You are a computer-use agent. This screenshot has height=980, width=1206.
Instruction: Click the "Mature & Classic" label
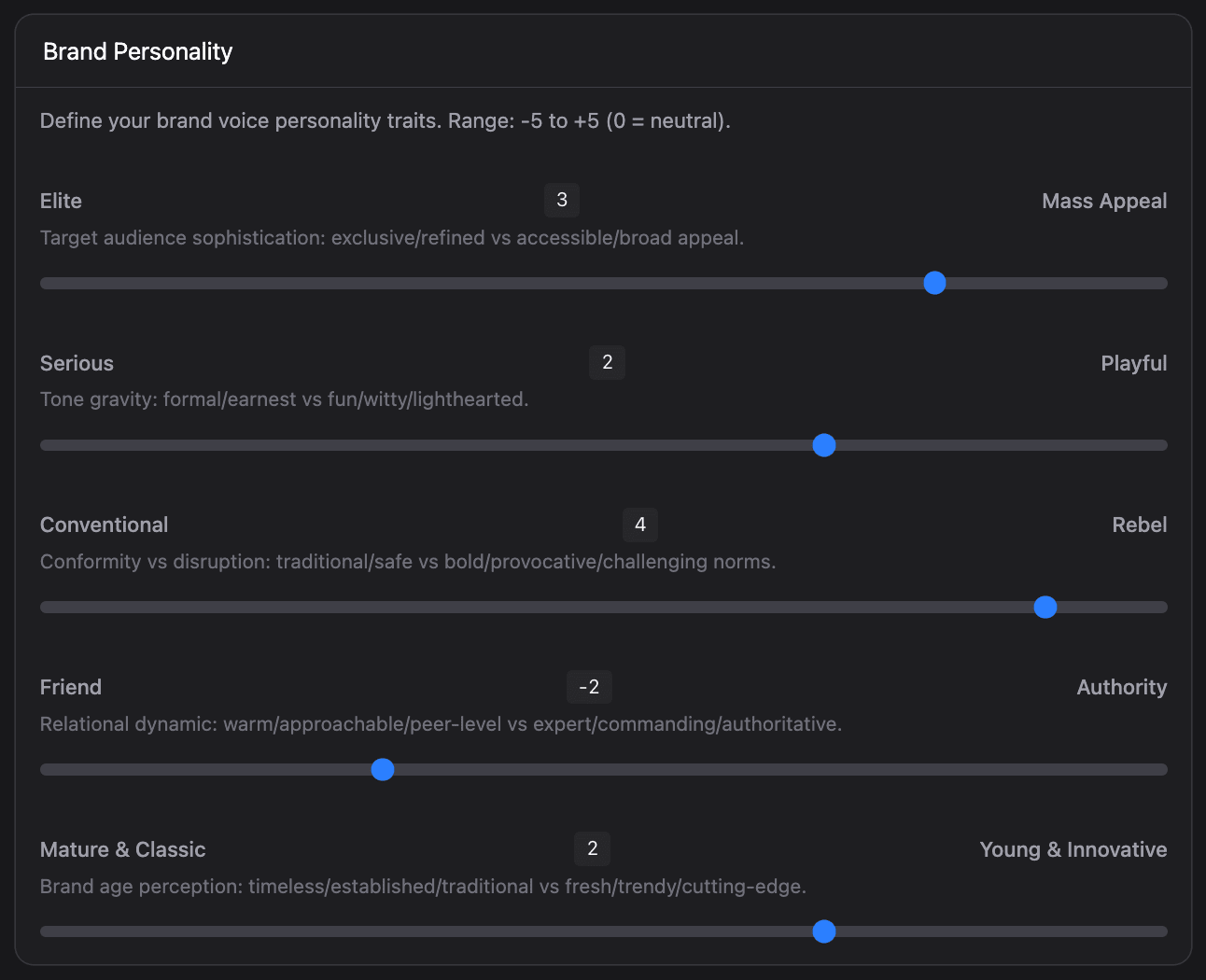[x=123, y=849]
